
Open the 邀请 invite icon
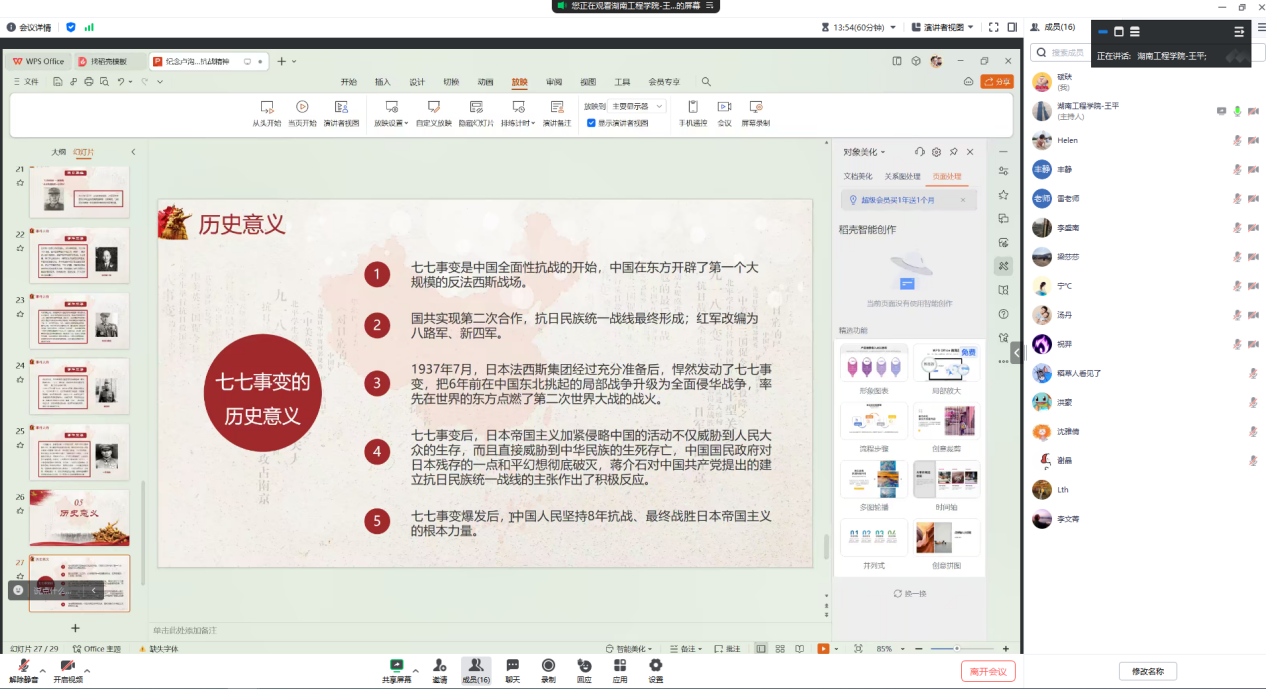point(439,665)
